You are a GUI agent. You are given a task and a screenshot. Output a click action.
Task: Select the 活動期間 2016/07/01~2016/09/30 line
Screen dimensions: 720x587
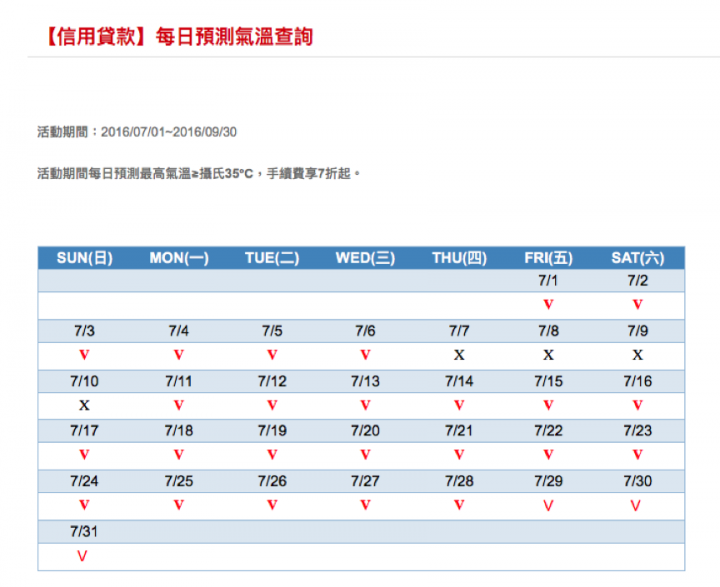click(x=137, y=132)
